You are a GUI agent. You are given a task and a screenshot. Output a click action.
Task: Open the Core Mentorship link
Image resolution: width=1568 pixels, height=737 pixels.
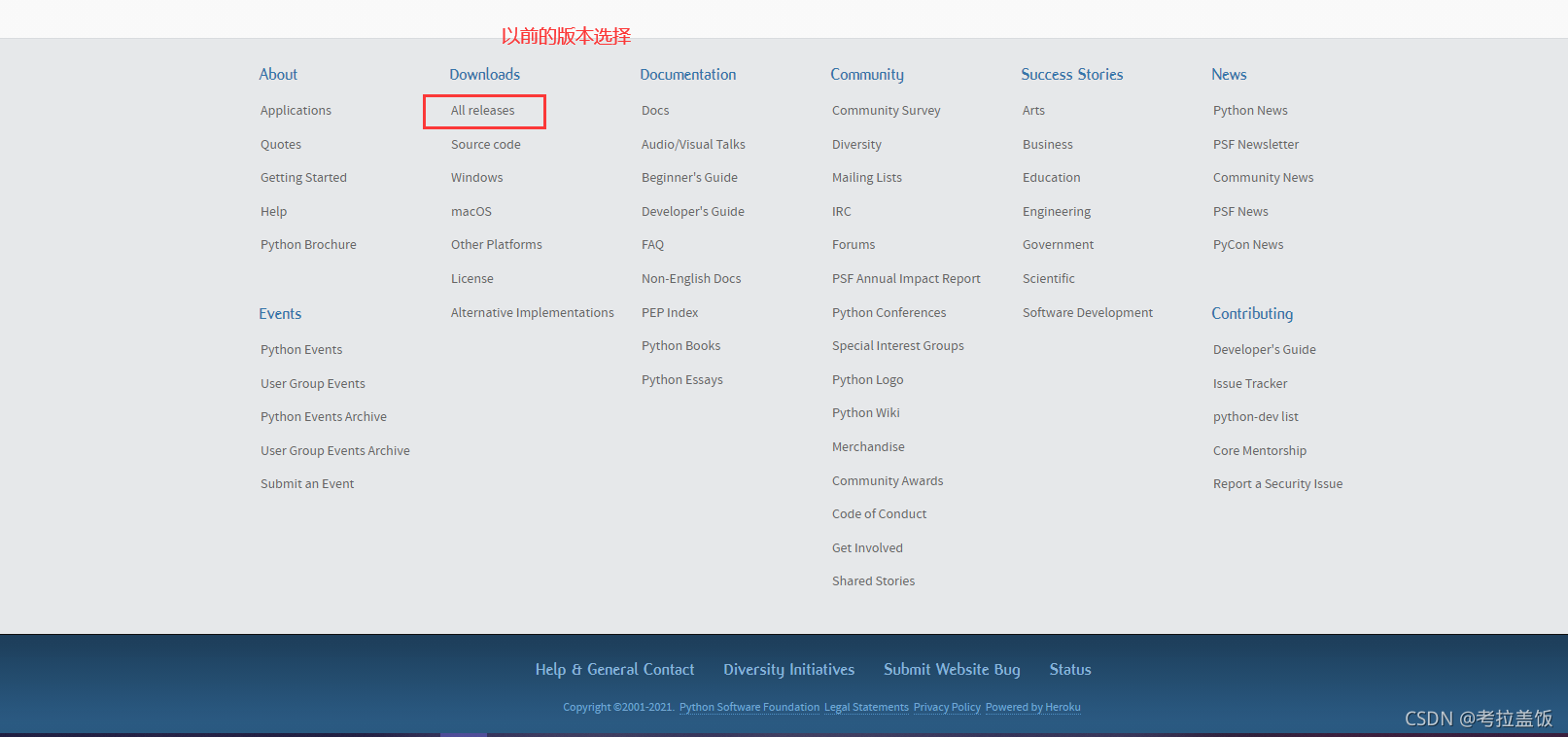click(x=1260, y=451)
